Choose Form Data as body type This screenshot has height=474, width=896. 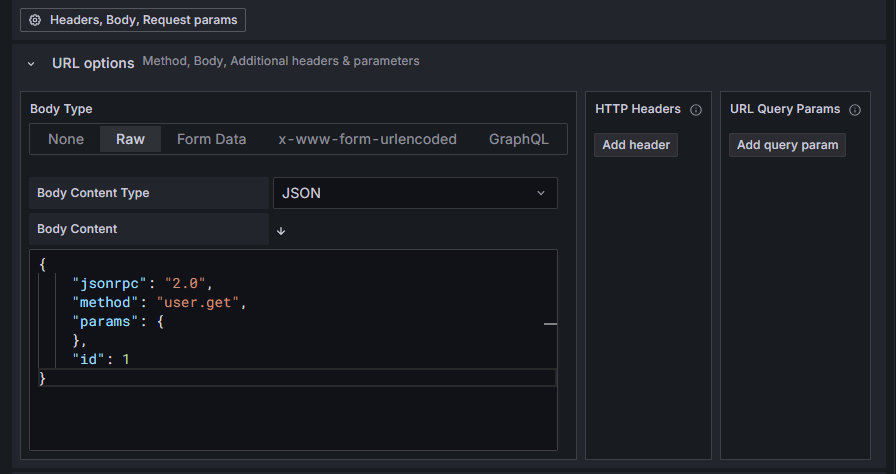(x=211, y=139)
